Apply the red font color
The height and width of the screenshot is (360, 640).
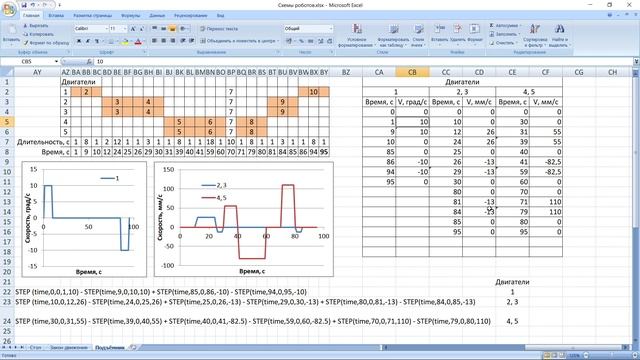[x=138, y=41]
